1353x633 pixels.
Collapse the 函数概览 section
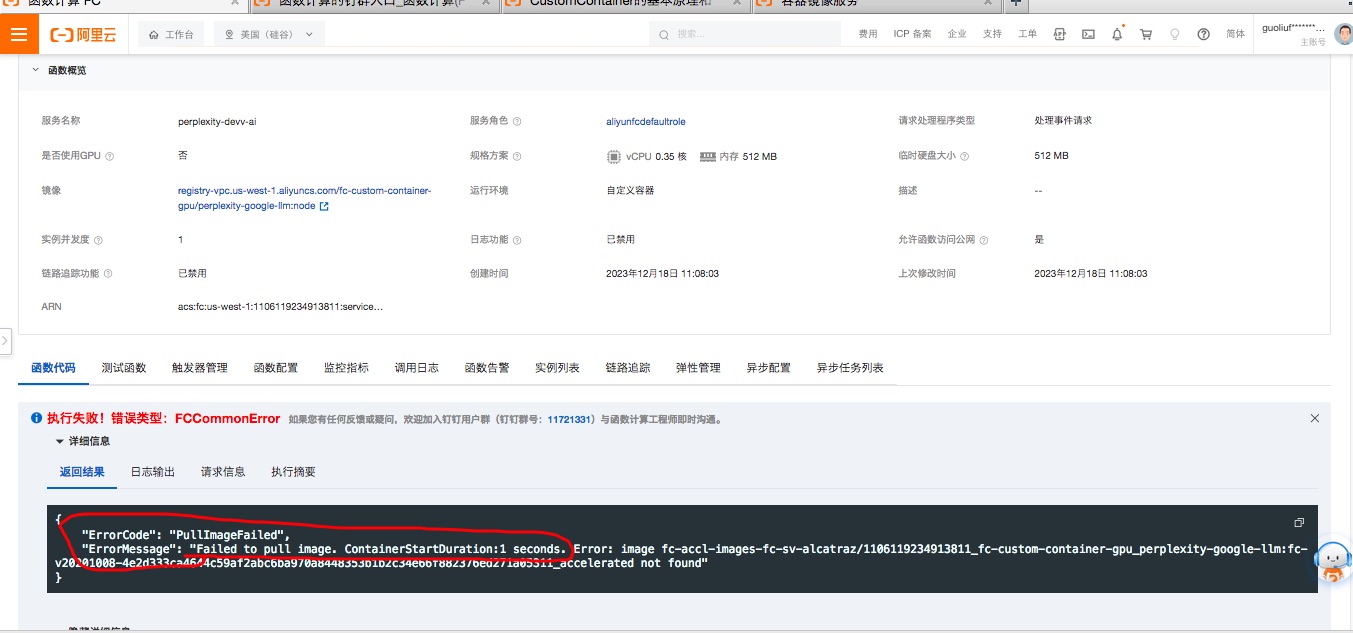pyautogui.click(x=36, y=70)
